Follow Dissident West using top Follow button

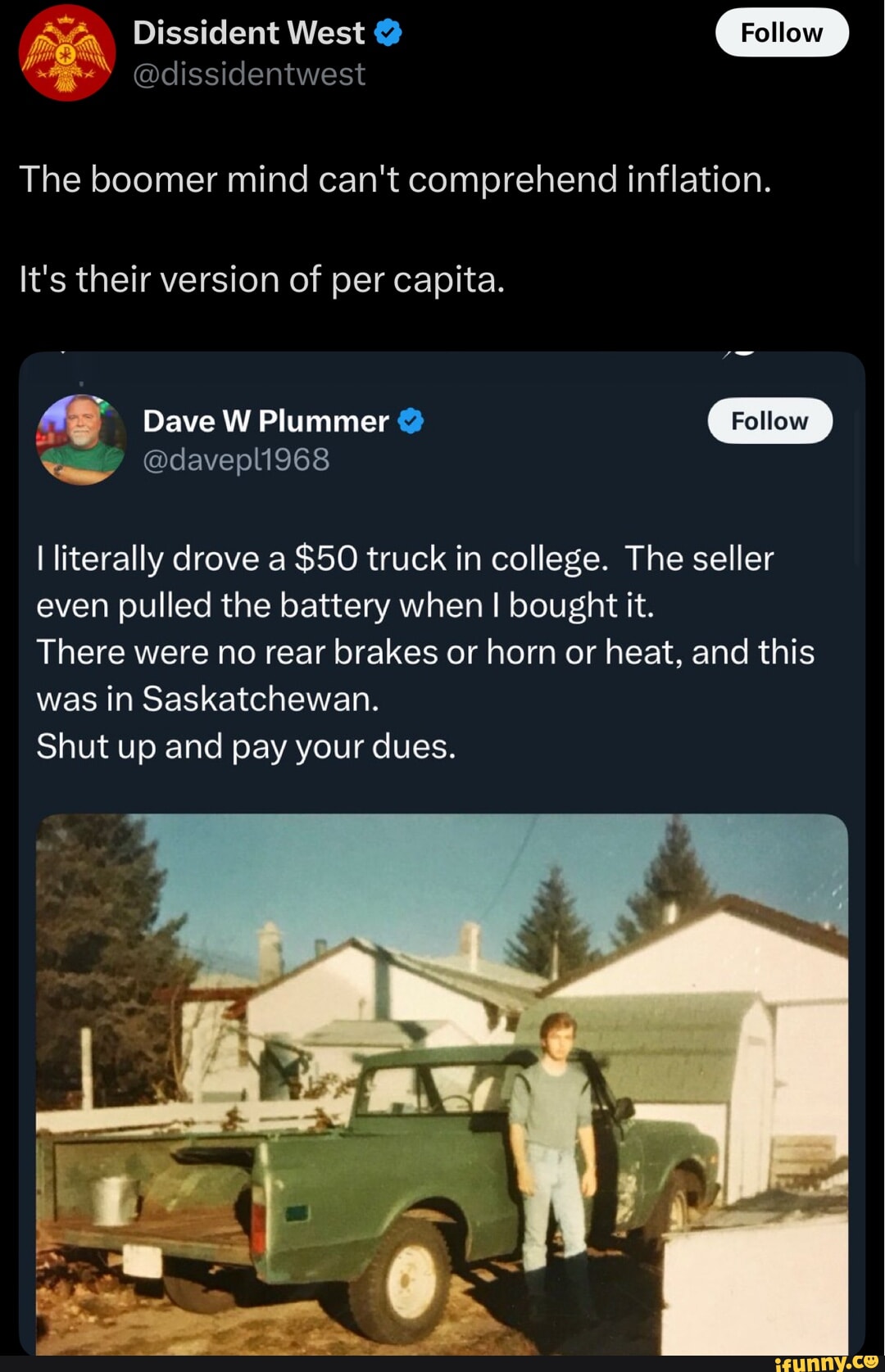[782, 33]
